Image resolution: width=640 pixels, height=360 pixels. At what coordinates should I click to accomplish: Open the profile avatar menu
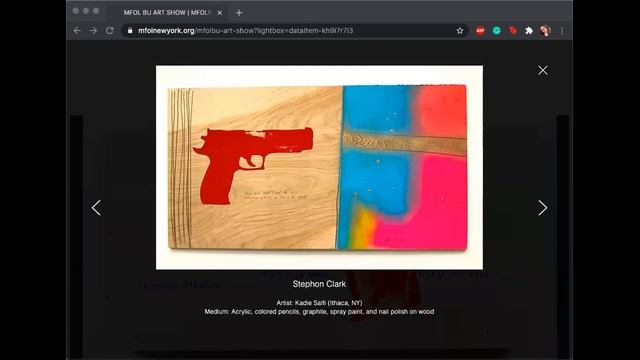(x=545, y=31)
